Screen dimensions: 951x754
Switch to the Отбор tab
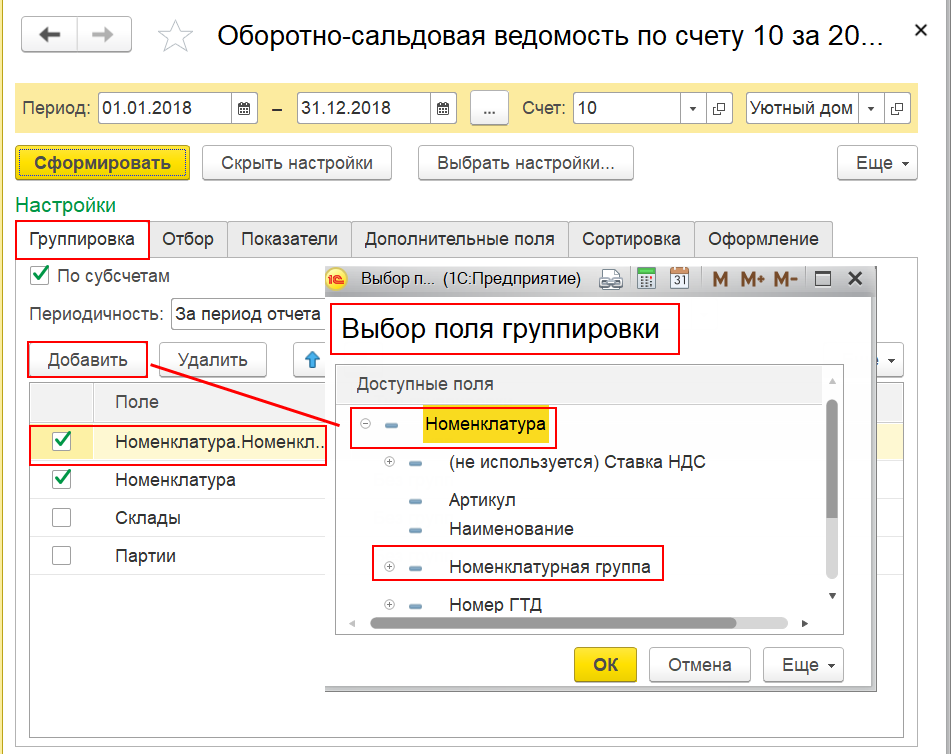coord(188,239)
